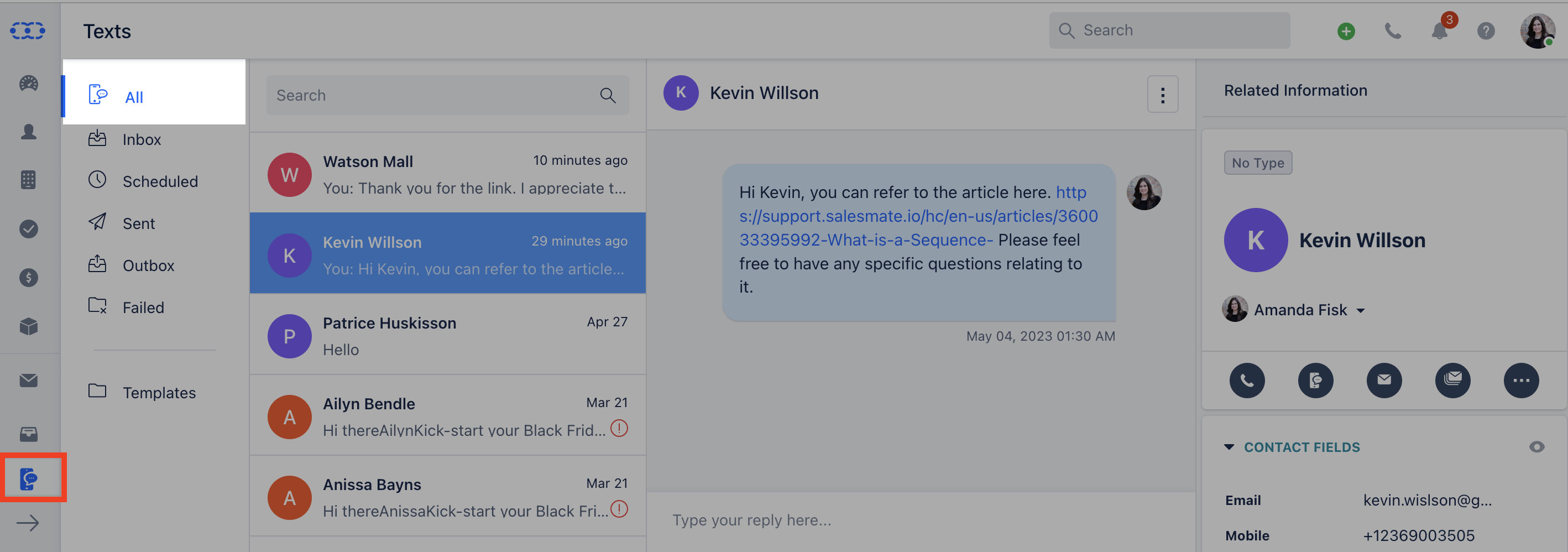Screen dimensions: 1568x552
Task: Open the Failed messages view
Action: [x=144, y=307]
